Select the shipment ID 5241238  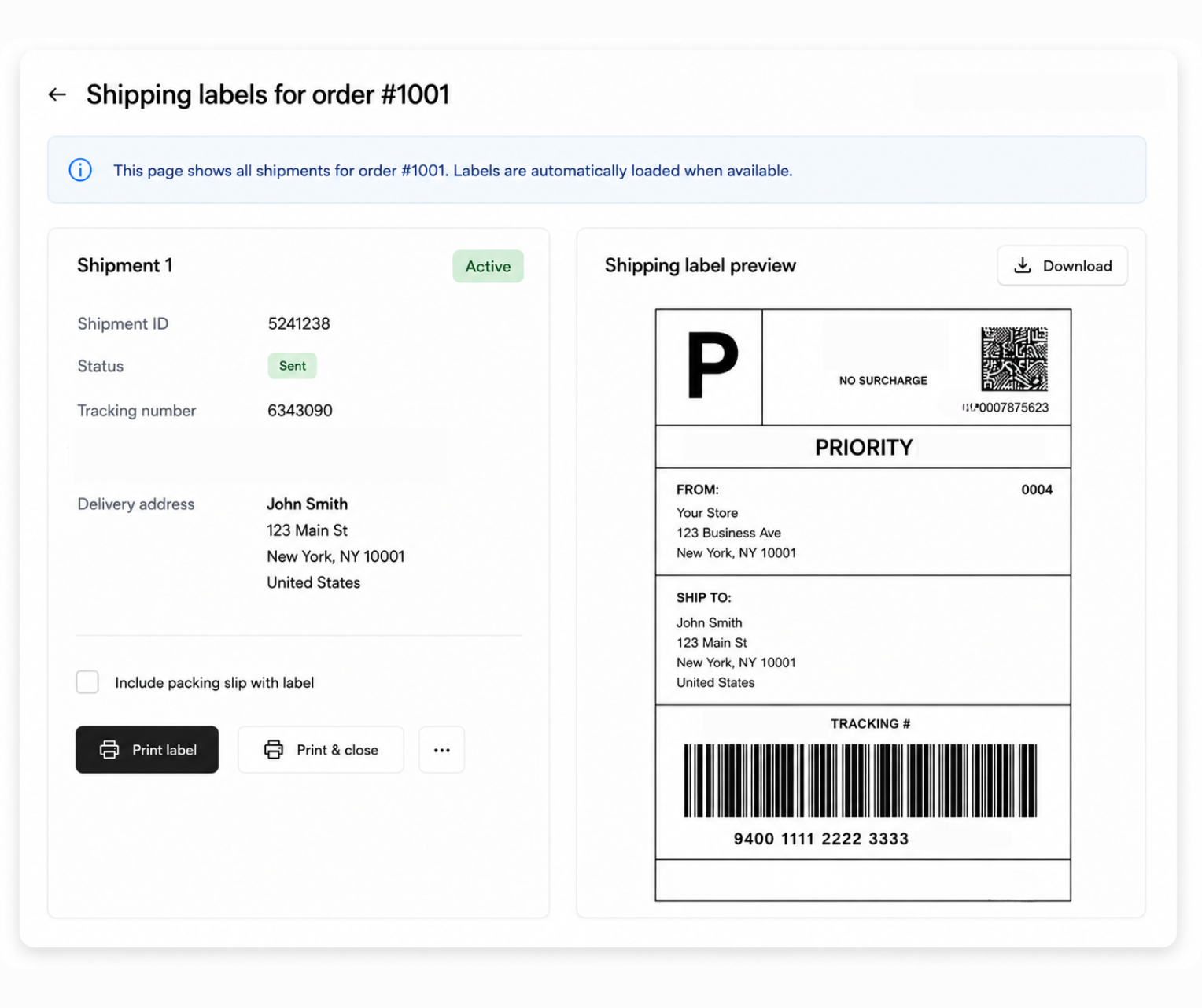click(x=299, y=324)
